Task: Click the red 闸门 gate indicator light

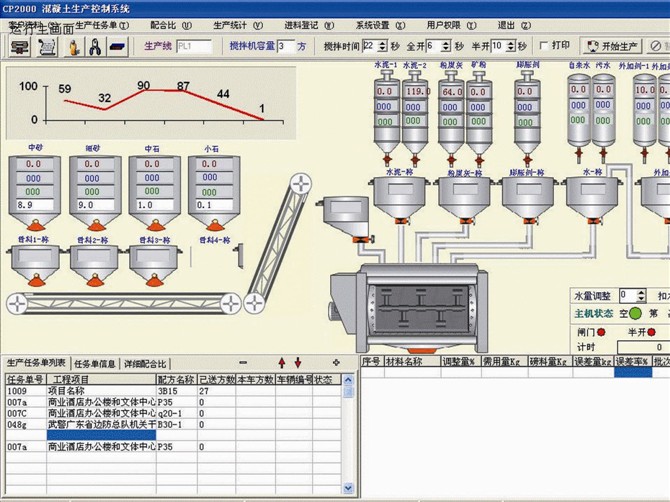Action: point(601,332)
